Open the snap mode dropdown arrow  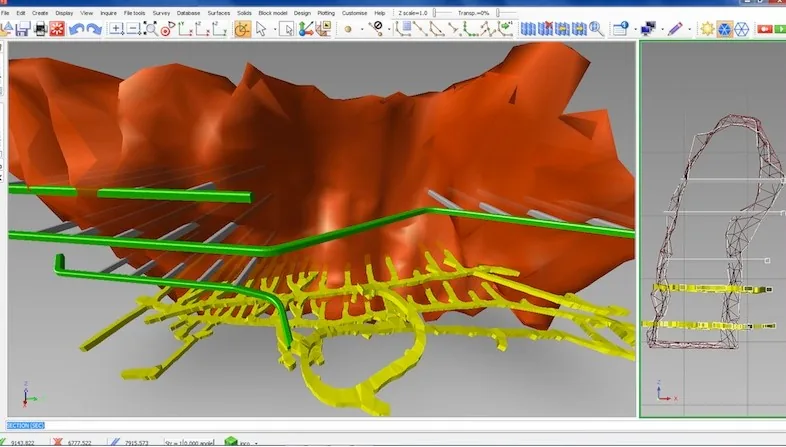pos(361,30)
